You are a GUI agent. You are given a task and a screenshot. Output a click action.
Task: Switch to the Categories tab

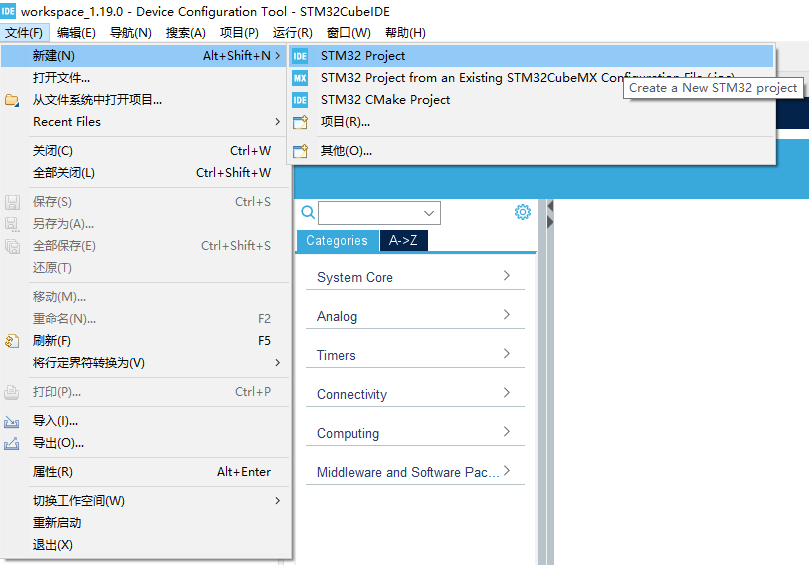point(337,241)
